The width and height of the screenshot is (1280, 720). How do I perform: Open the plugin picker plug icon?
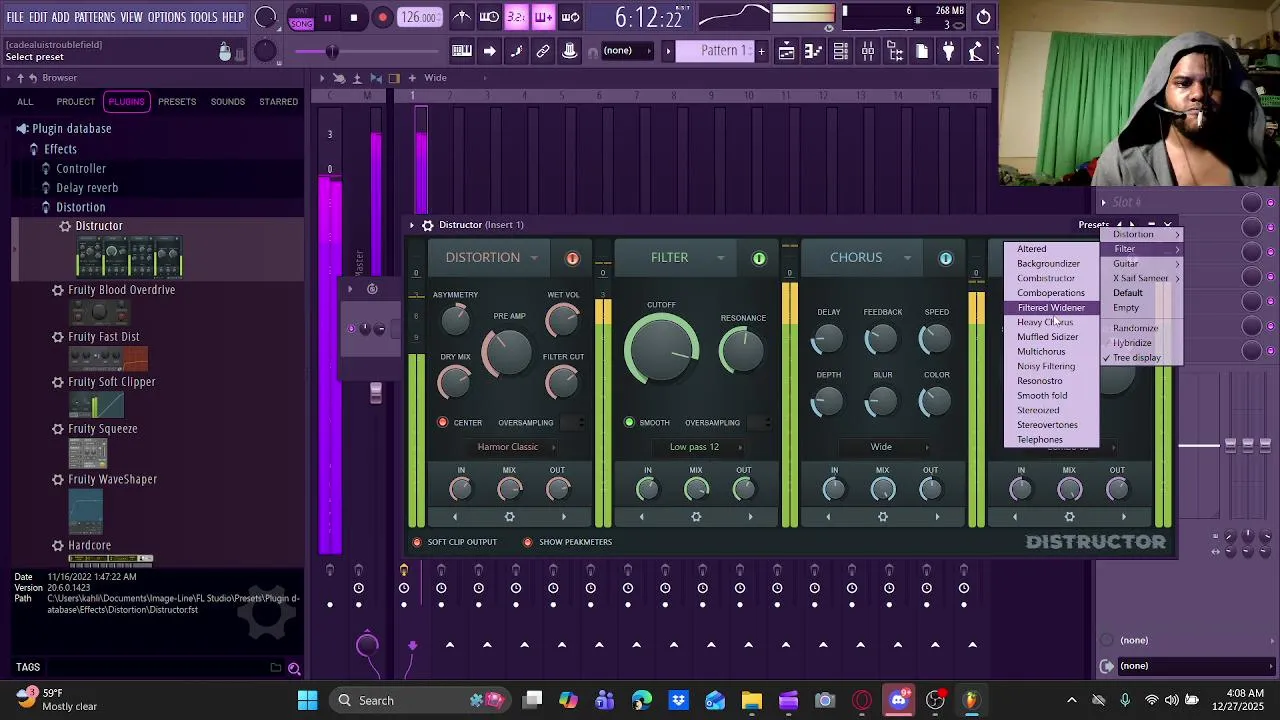(949, 51)
